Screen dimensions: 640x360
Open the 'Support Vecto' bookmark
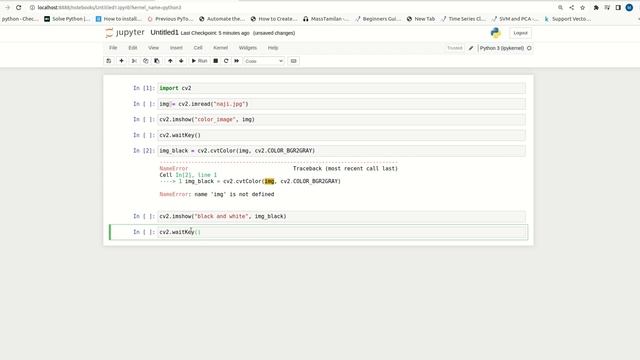(567, 19)
